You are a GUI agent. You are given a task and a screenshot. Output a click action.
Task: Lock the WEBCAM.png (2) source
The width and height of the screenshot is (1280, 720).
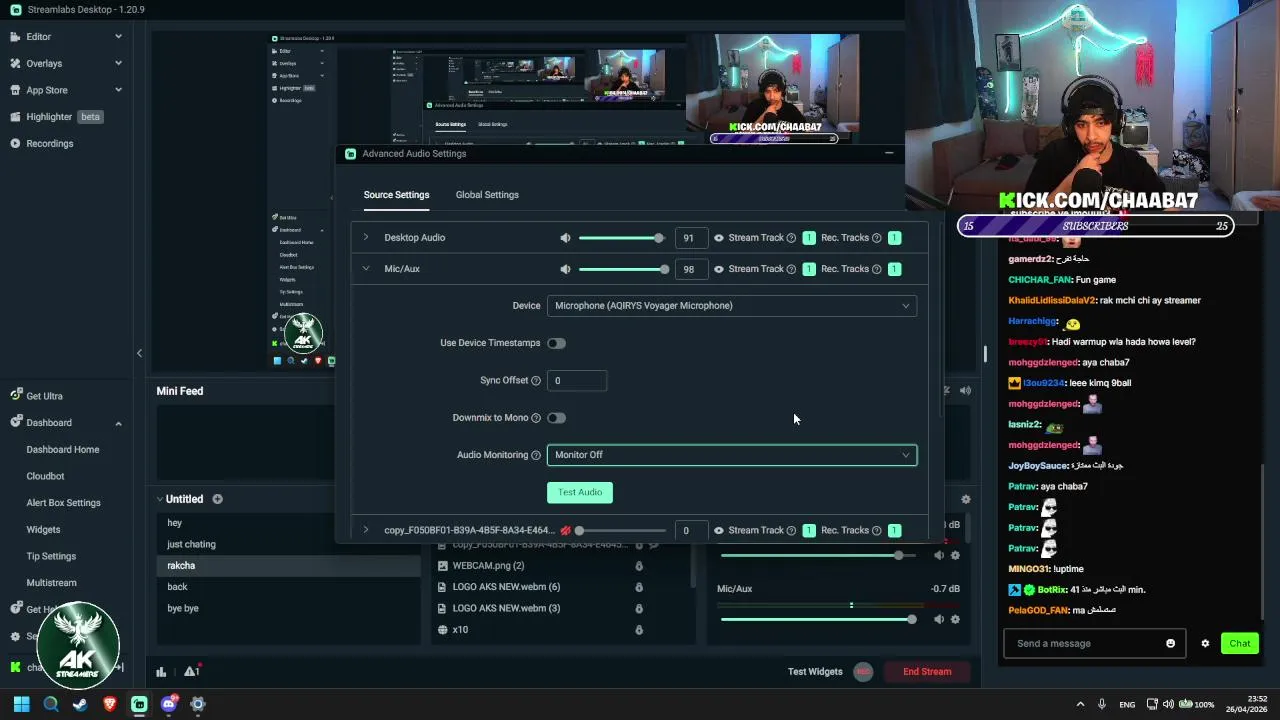[x=639, y=566]
